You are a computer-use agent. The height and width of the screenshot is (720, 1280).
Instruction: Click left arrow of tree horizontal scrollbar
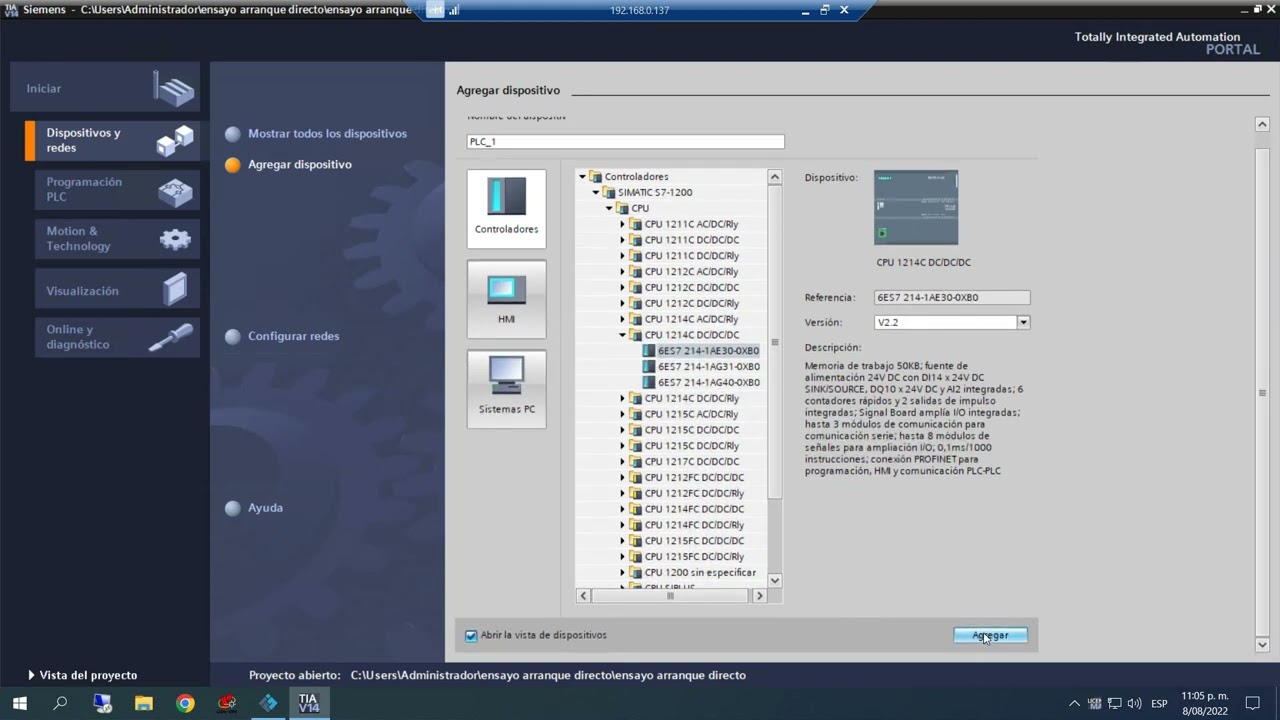point(584,595)
